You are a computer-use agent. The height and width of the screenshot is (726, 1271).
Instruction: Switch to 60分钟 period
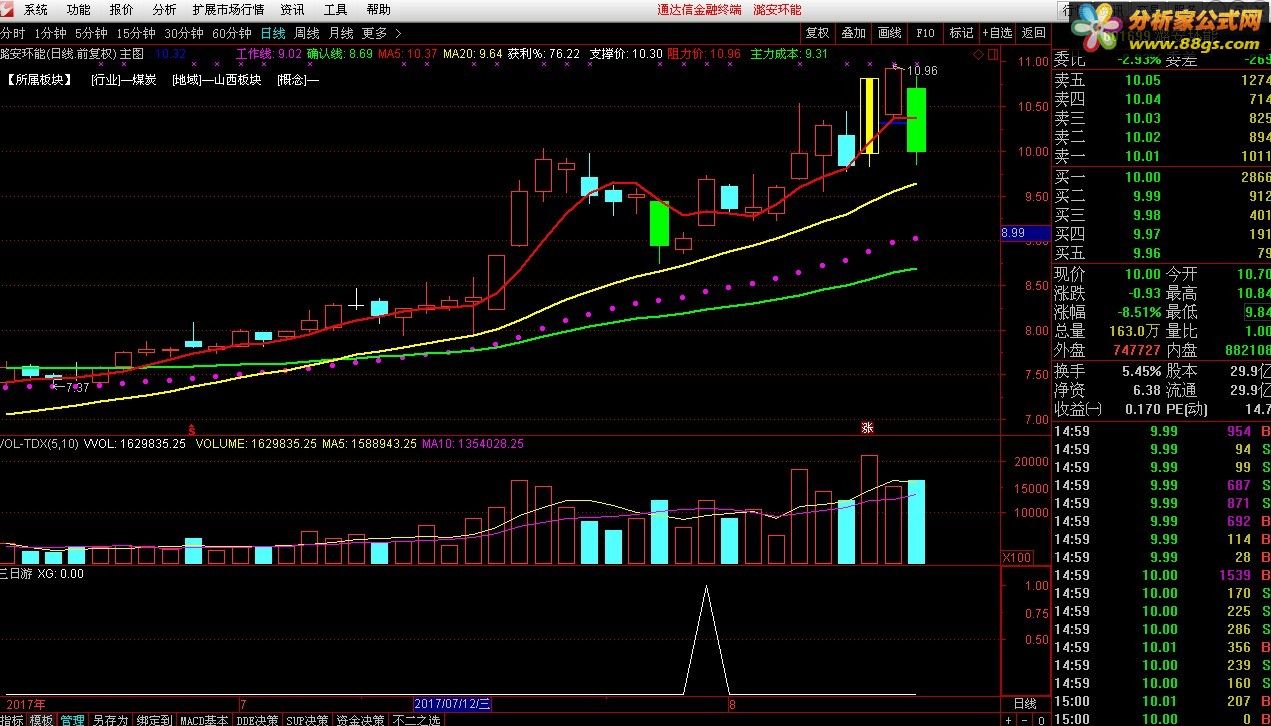232,33
